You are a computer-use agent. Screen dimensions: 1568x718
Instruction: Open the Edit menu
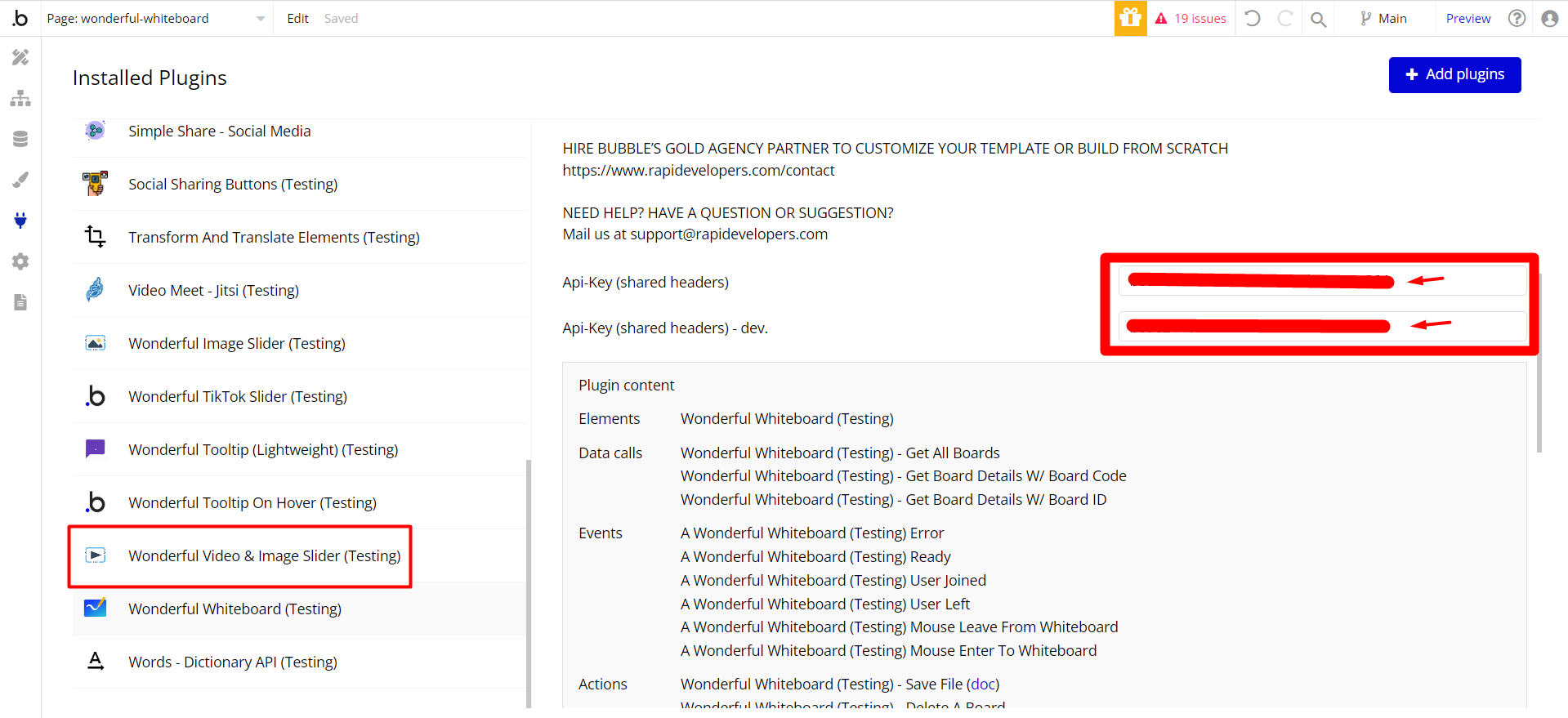297,18
